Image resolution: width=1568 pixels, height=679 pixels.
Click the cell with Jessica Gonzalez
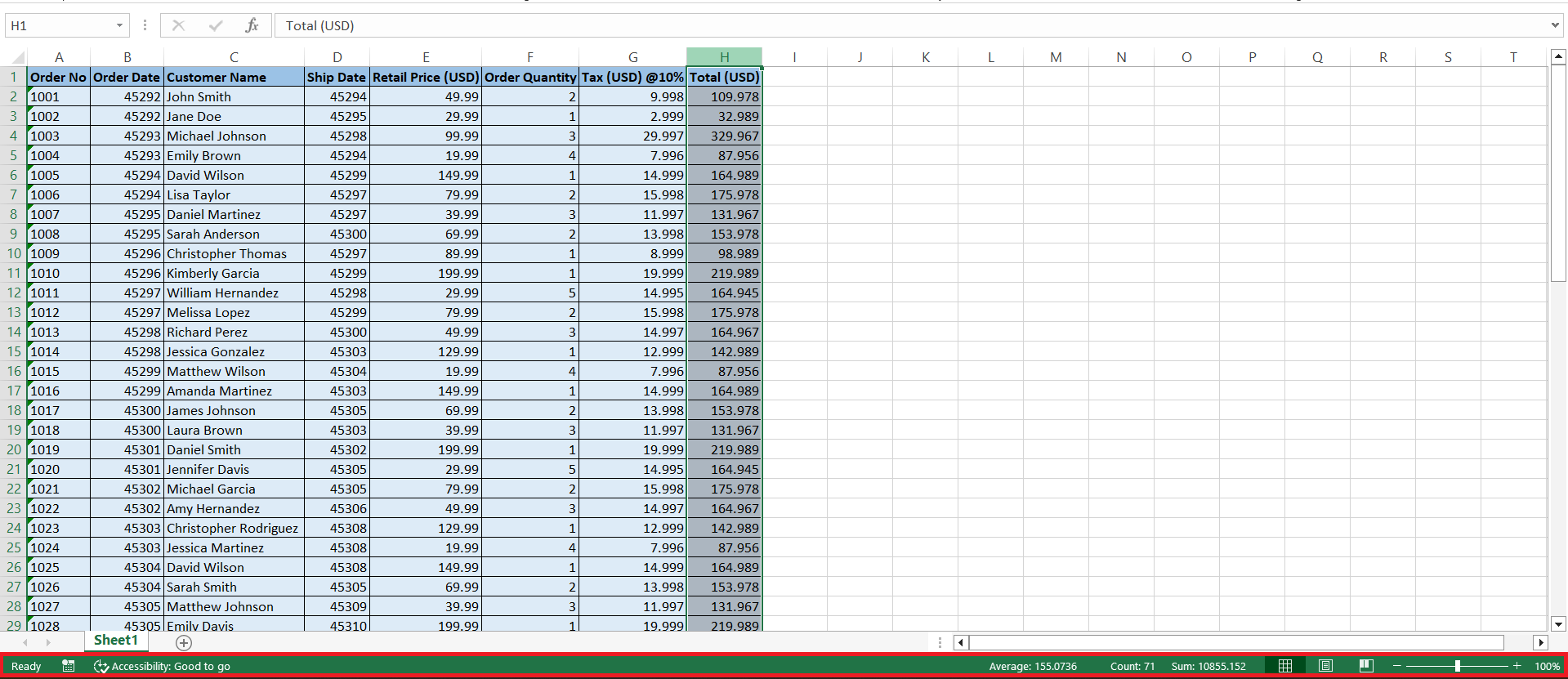click(x=234, y=351)
